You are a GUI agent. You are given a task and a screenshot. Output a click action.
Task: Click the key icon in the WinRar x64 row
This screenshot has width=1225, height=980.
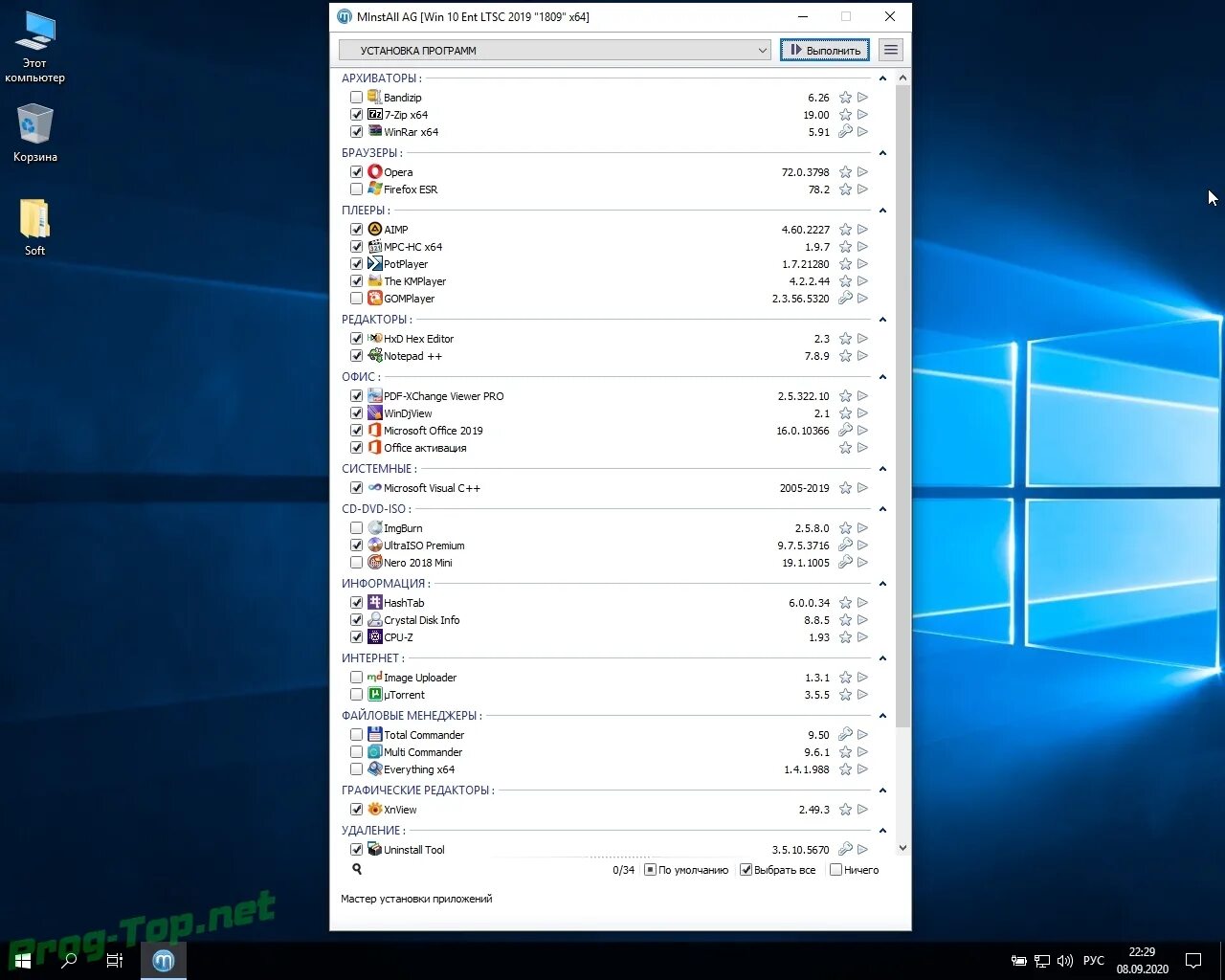coord(845,132)
